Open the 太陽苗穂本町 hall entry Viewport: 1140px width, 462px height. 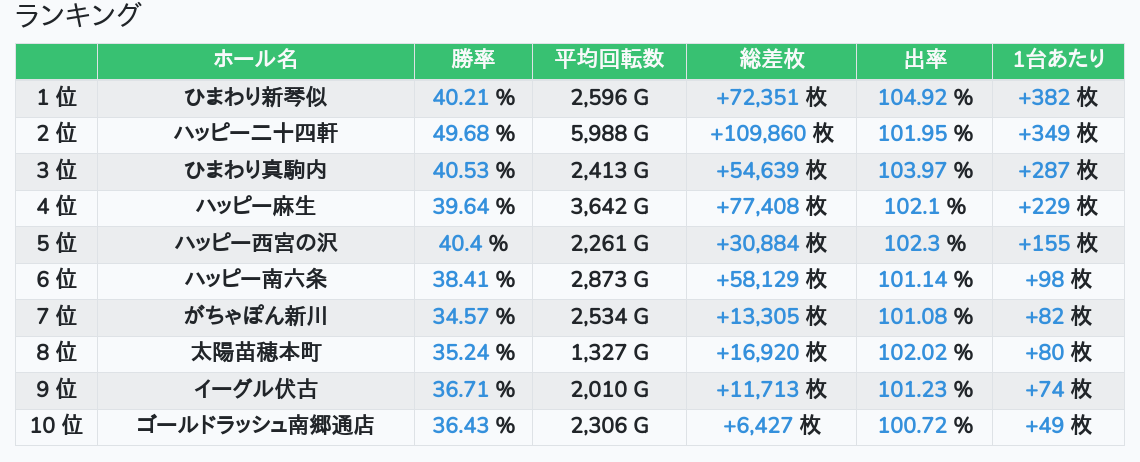[255, 352]
